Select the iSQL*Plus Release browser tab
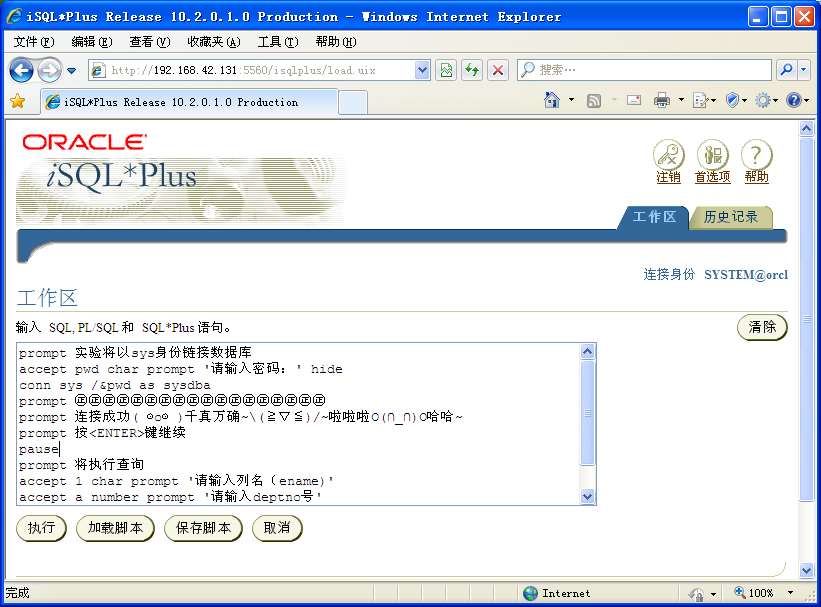This screenshot has width=821, height=607. 190,102
